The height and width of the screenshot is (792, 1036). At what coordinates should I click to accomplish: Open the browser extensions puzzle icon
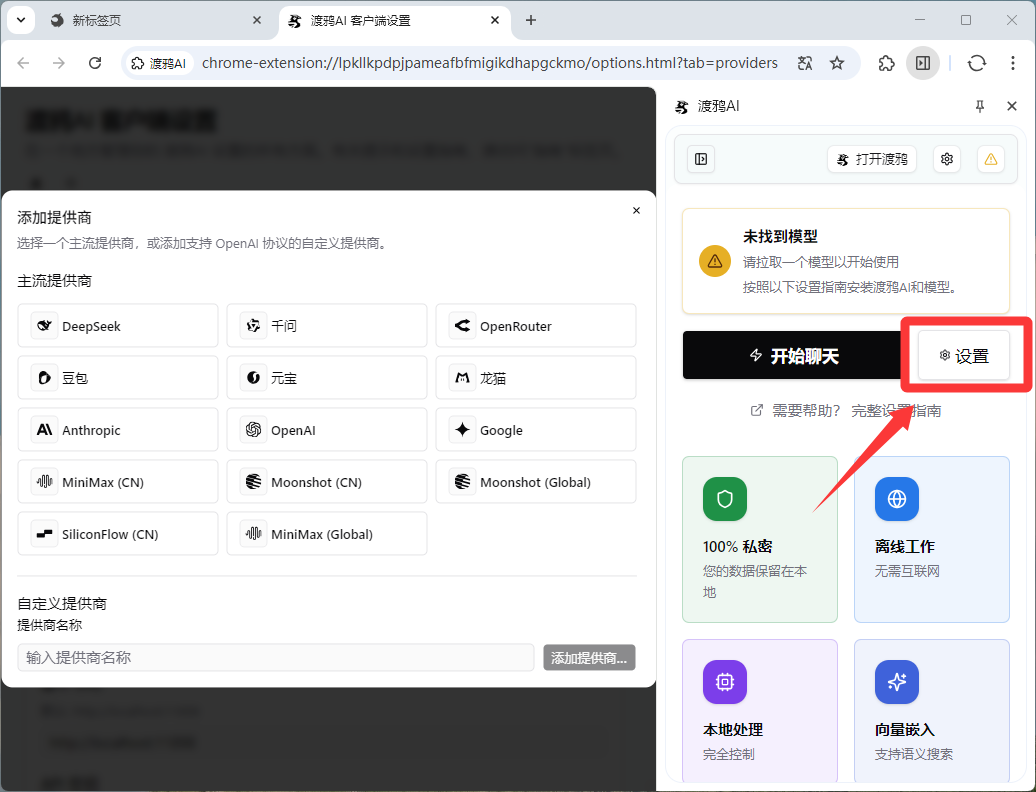click(x=886, y=63)
